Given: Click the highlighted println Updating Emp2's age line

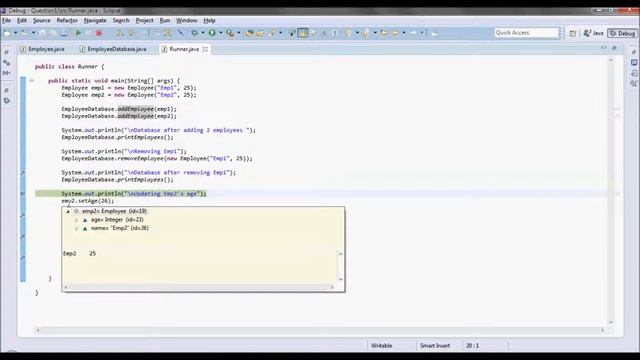Looking at the screenshot, I should [134, 194].
